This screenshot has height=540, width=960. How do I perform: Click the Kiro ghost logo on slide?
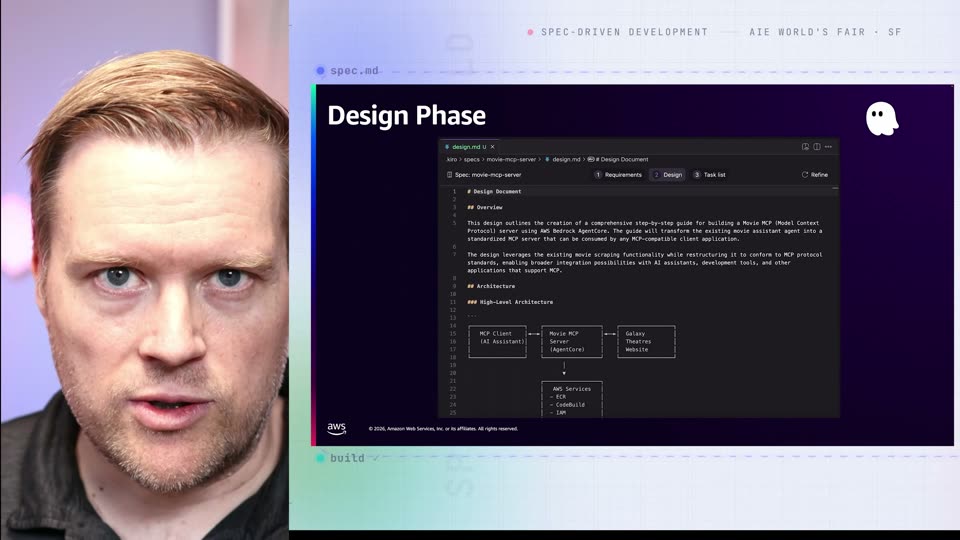coord(882,119)
